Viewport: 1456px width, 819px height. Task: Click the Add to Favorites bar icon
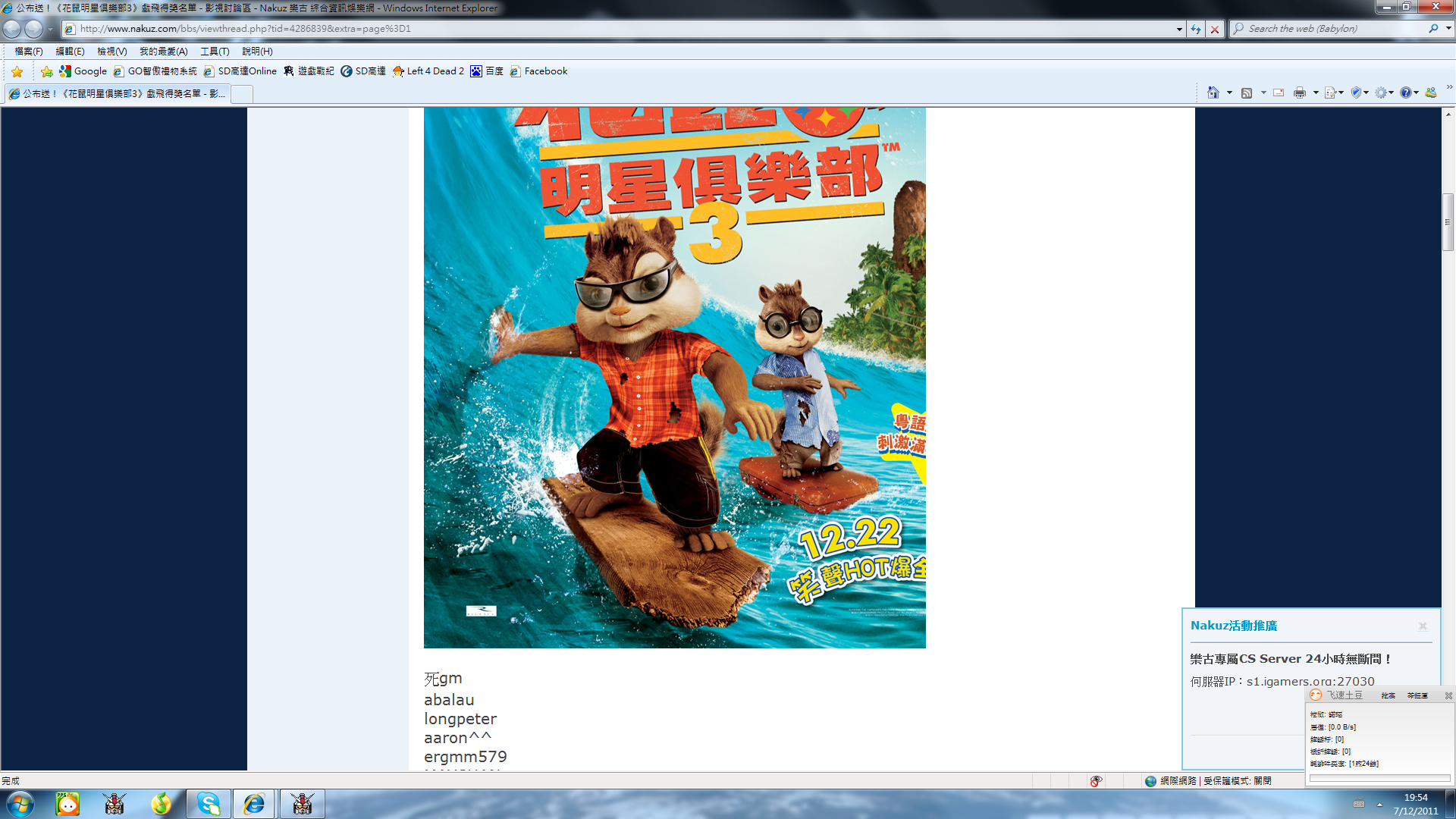(x=46, y=71)
